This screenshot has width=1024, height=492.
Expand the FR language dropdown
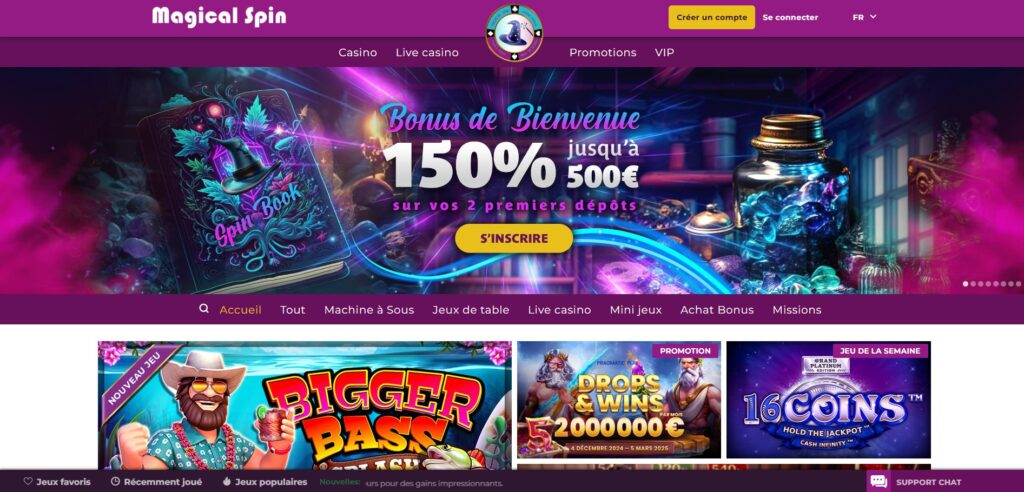click(x=864, y=18)
